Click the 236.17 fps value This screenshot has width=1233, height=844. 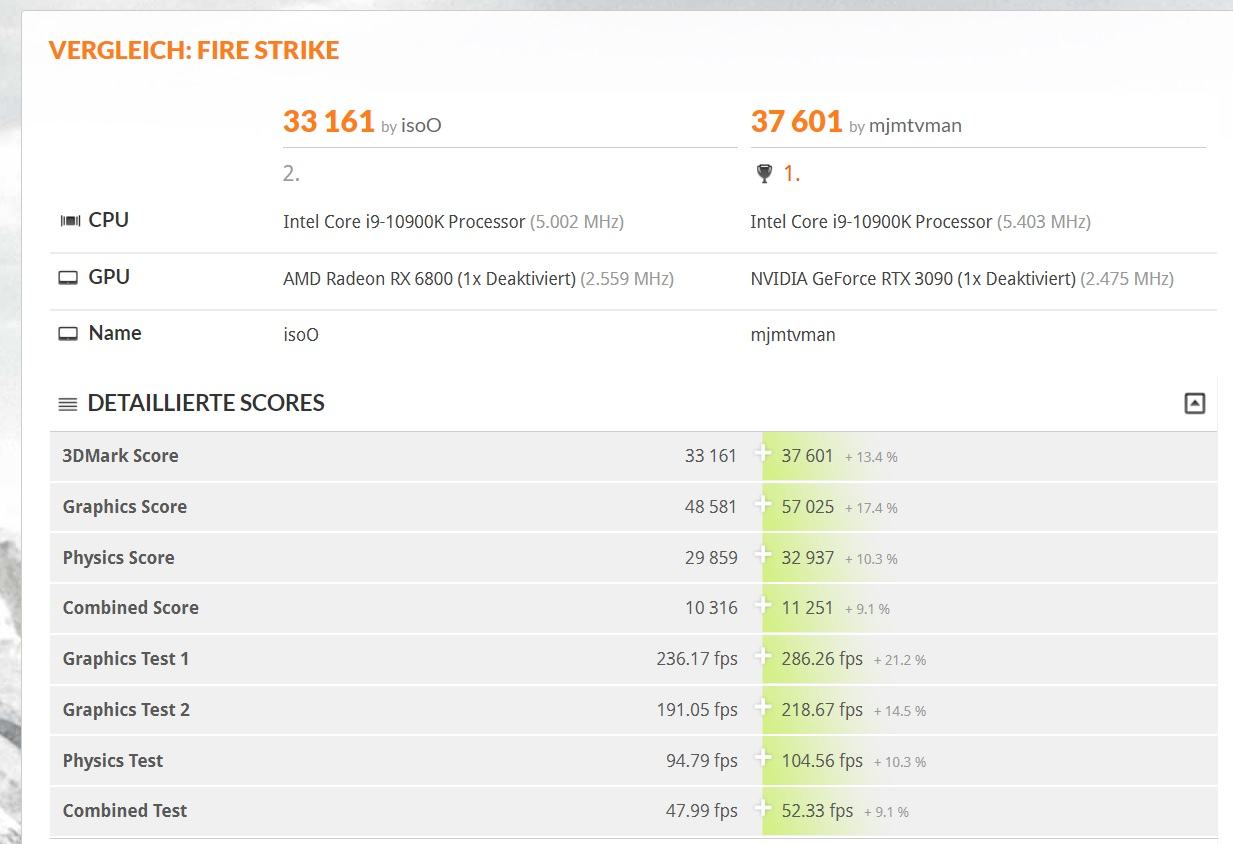coord(697,659)
